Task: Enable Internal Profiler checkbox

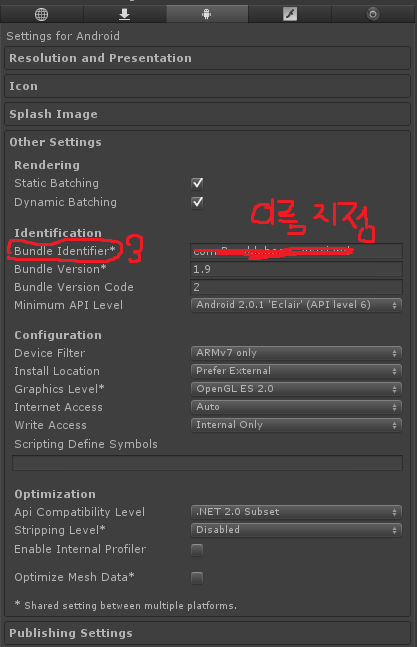Action: click(197, 550)
